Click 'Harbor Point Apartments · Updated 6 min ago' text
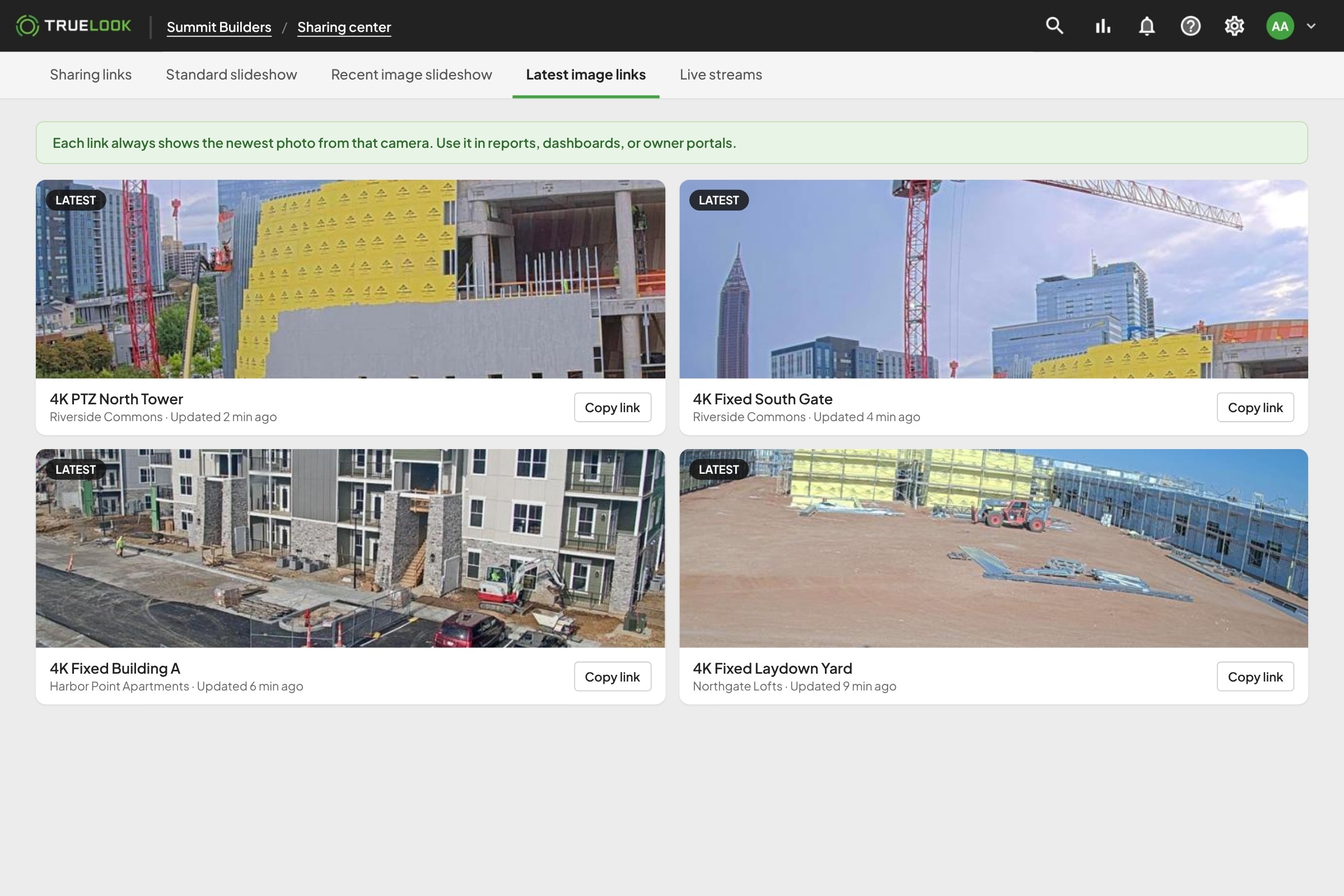 [176, 685]
